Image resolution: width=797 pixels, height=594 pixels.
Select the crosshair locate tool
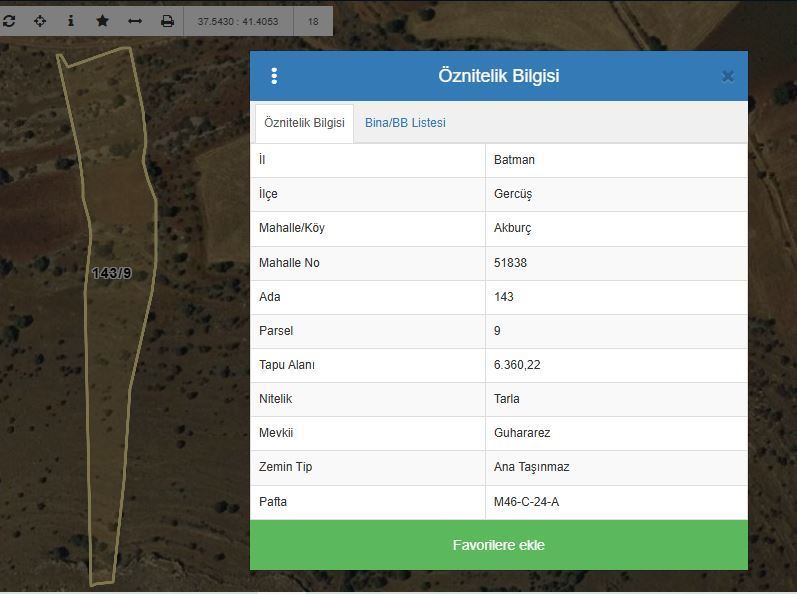(x=40, y=21)
